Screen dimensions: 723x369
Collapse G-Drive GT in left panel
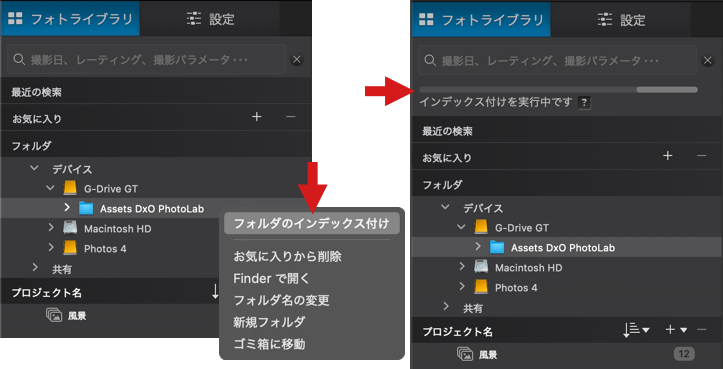click(50, 188)
